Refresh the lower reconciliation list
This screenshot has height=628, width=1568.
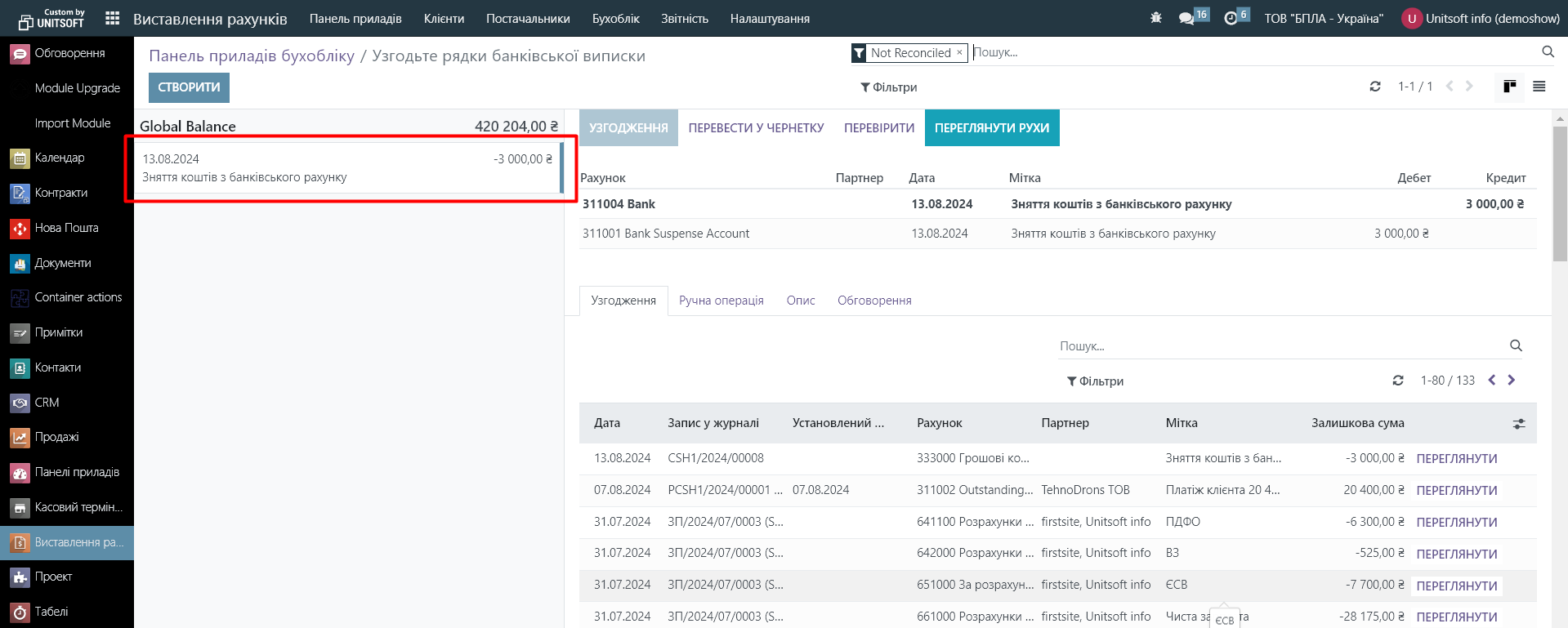click(x=1398, y=381)
